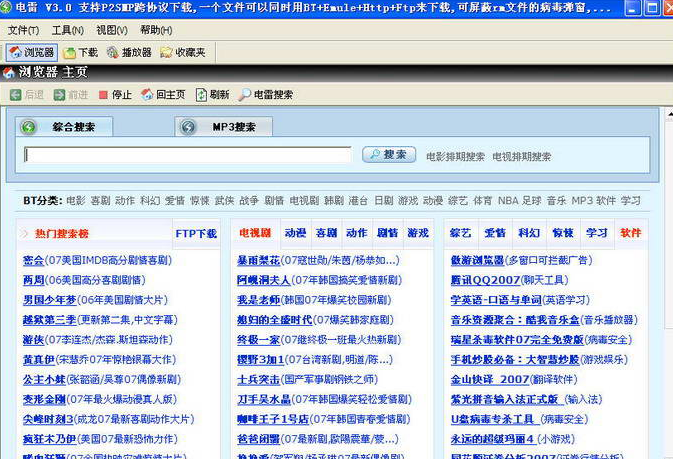673x459 pixels.
Task: Select BT category 电影
Action: (x=76, y=201)
